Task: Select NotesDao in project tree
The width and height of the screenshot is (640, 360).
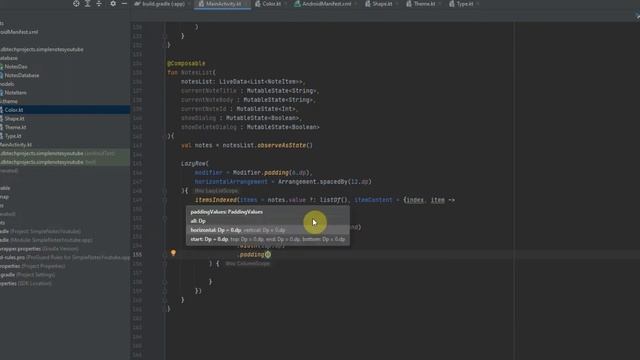Action: [x=16, y=67]
